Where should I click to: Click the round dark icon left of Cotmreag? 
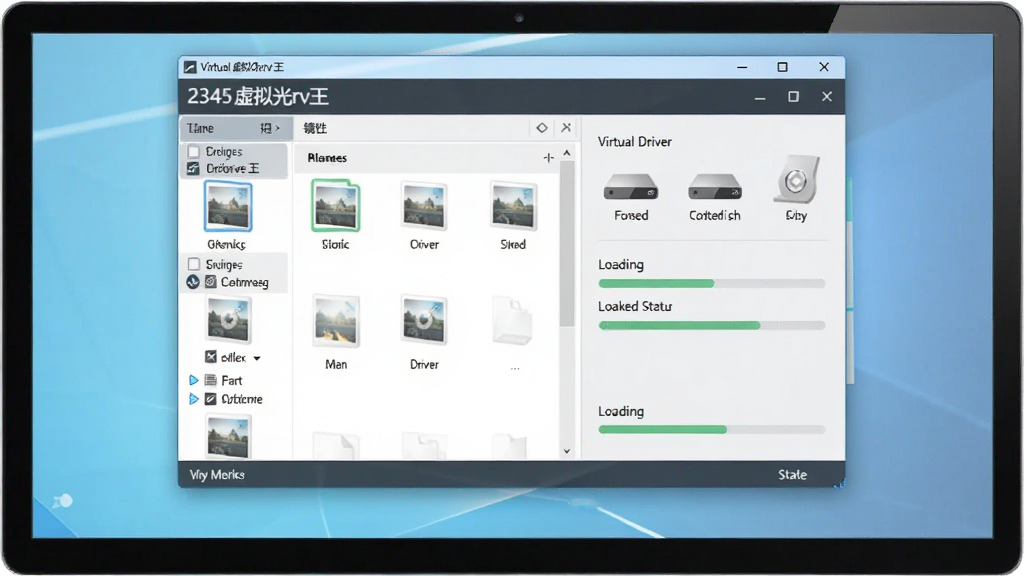193,282
